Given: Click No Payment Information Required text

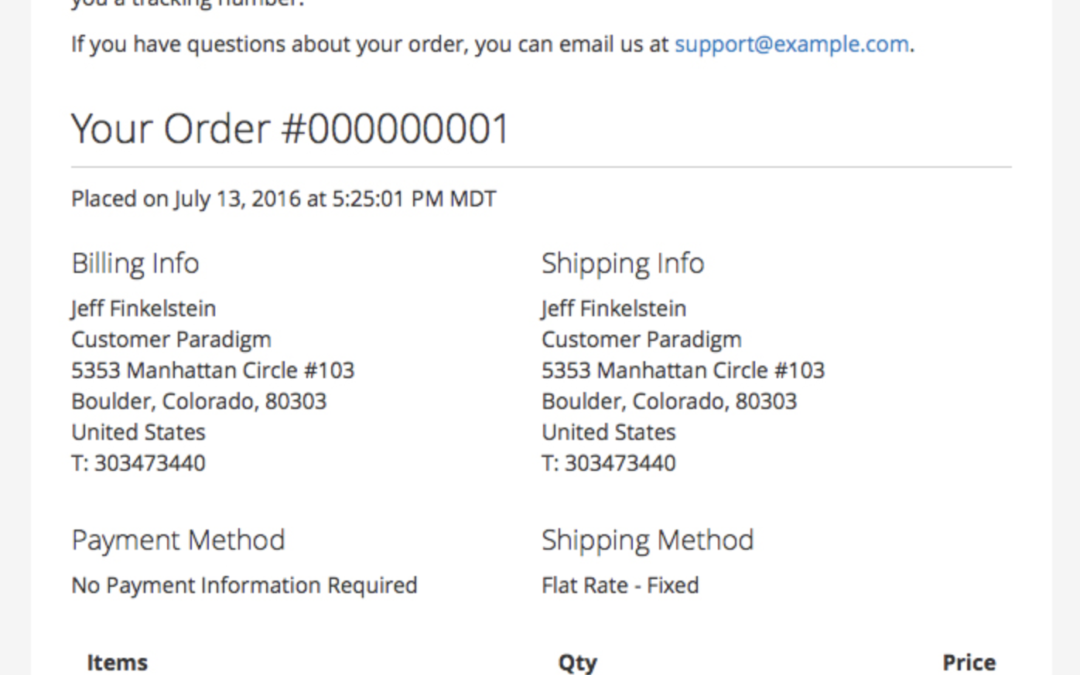Looking at the screenshot, I should tap(244, 585).
